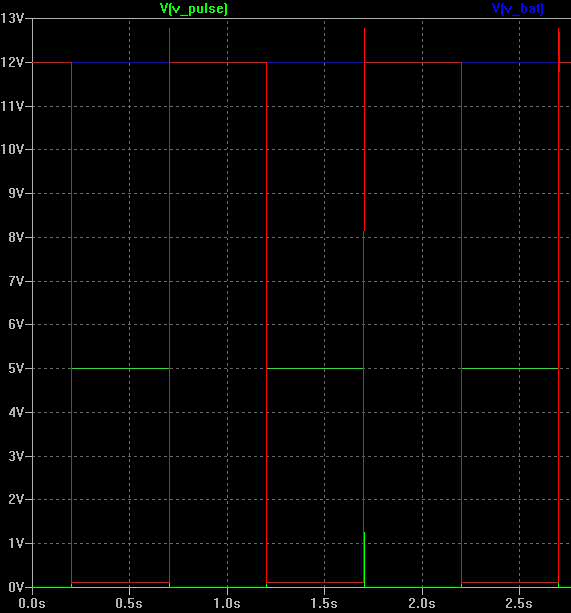Click the 0.5s time axis label
Screen dimensions: 571x613
(129, 603)
